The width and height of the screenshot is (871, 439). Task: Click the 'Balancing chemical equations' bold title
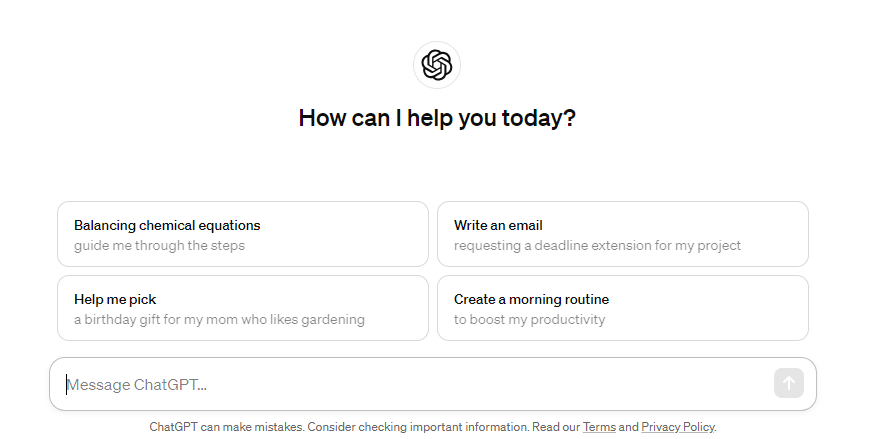pyautogui.click(x=167, y=225)
